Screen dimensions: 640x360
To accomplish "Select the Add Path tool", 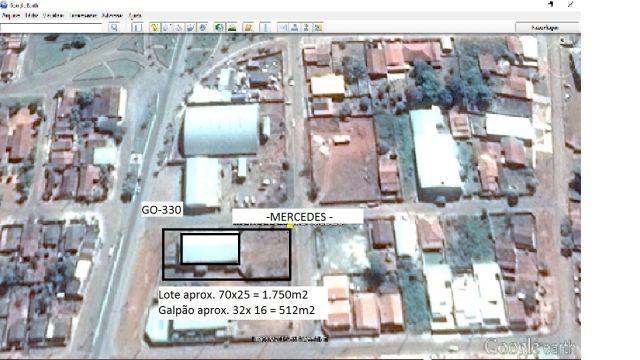I will pos(178,28).
